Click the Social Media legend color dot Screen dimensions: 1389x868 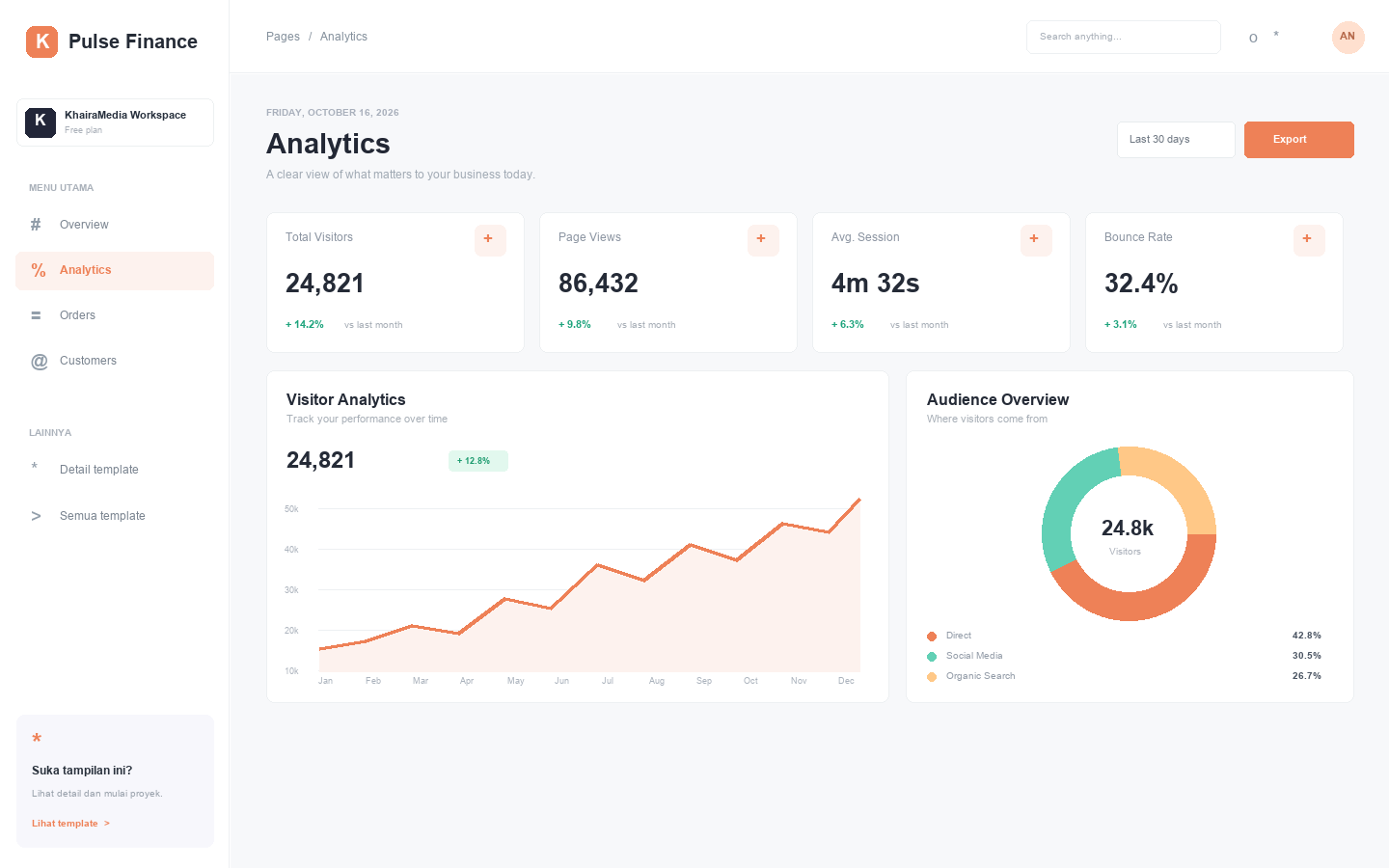(x=932, y=657)
